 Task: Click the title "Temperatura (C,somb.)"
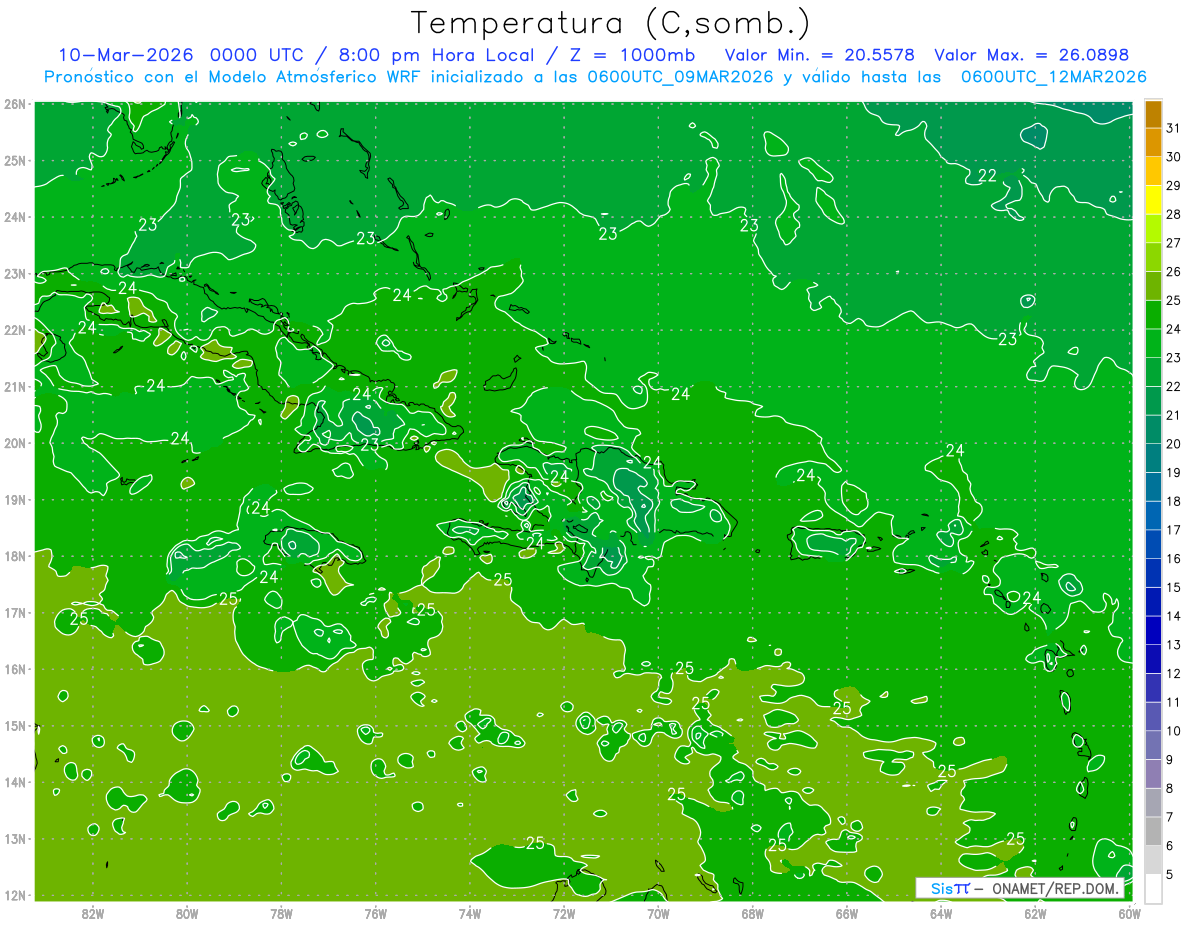pos(610,23)
